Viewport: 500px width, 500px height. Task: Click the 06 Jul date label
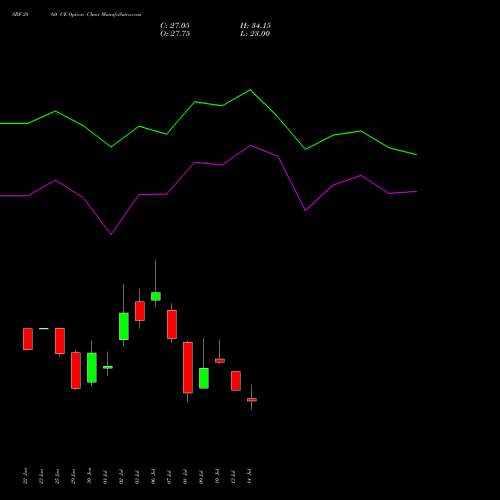(x=153, y=476)
